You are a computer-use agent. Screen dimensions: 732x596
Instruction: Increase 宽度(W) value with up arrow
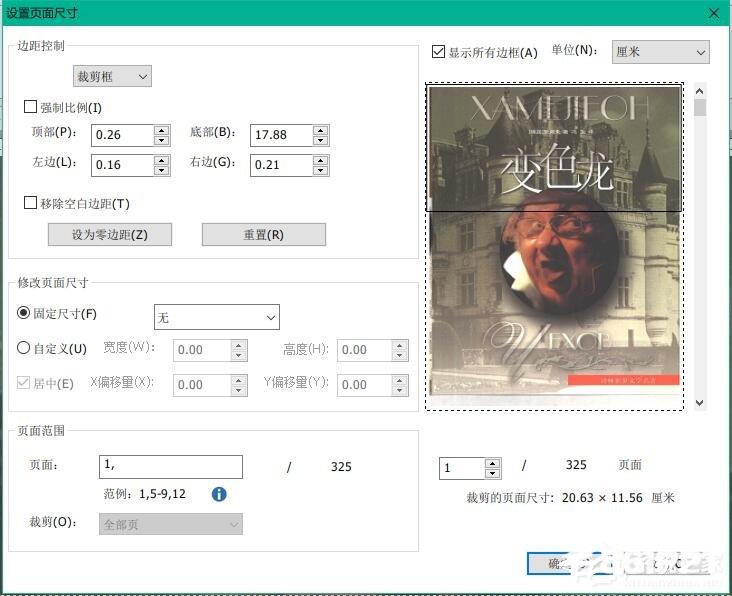pyautogui.click(x=239, y=345)
